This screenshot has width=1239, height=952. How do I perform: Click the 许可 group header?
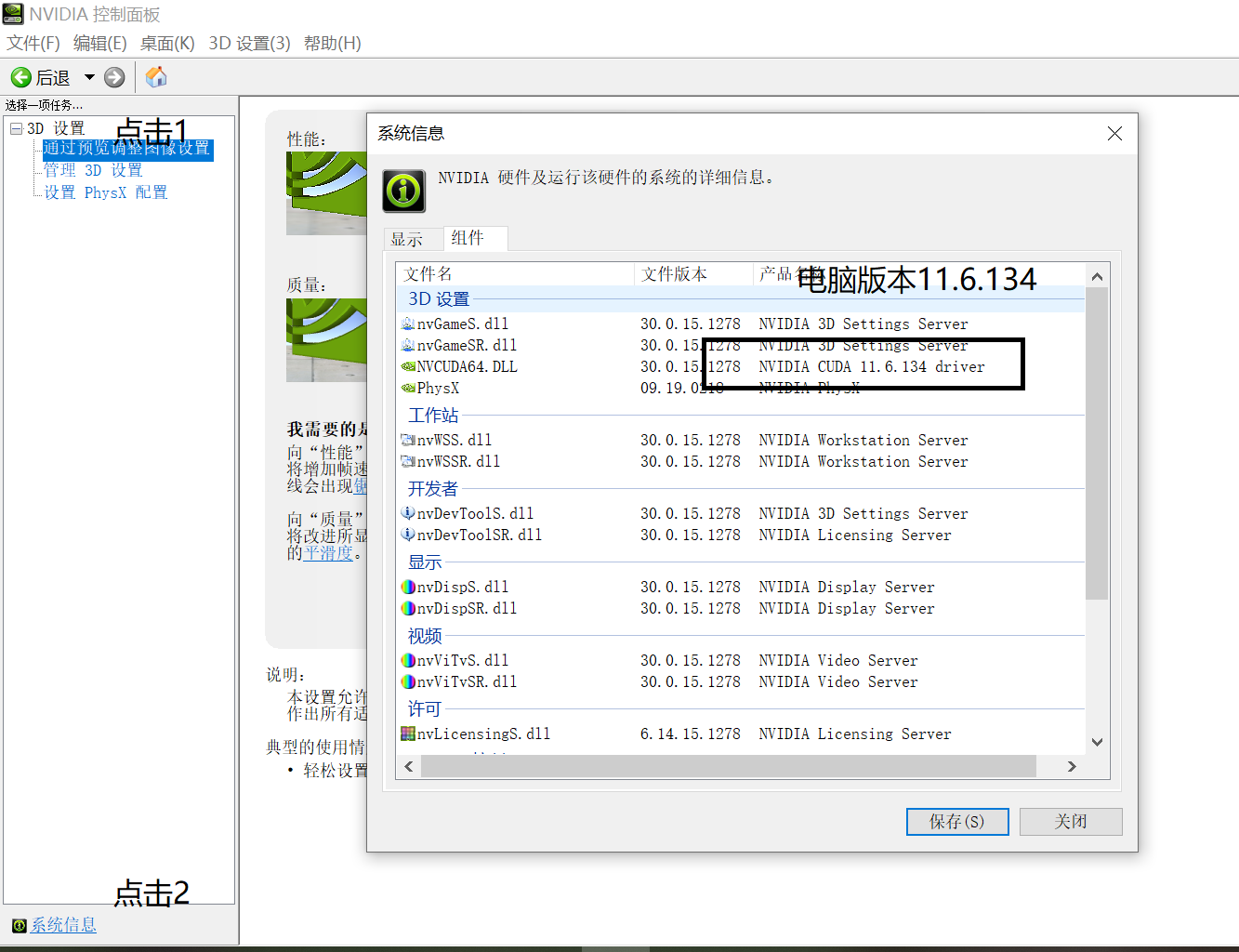425,709
